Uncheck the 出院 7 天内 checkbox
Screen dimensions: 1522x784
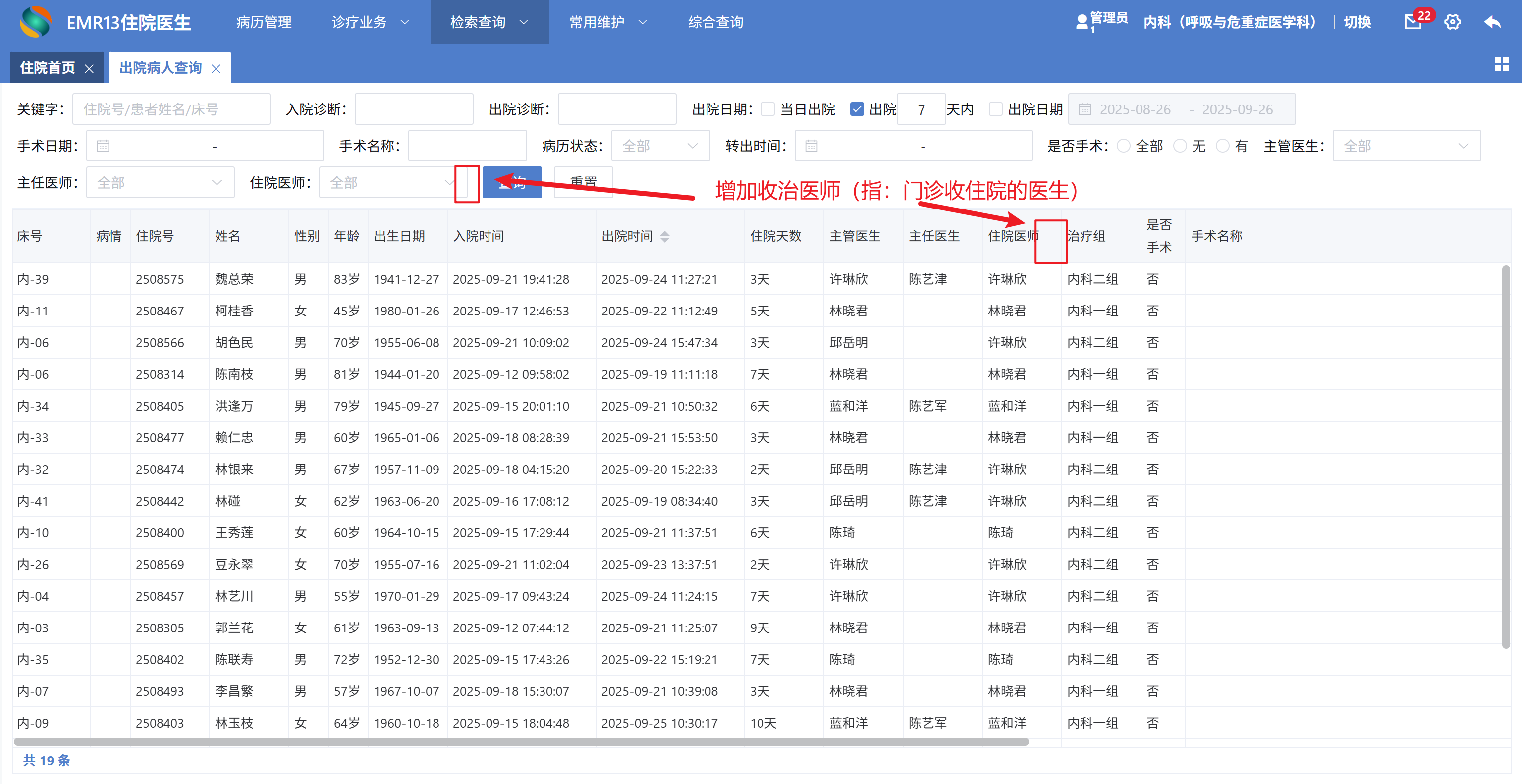pyautogui.click(x=856, y=109)
